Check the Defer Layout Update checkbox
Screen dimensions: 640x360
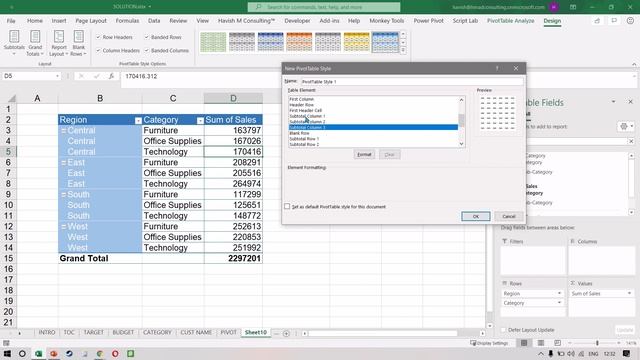click(503, 330)
